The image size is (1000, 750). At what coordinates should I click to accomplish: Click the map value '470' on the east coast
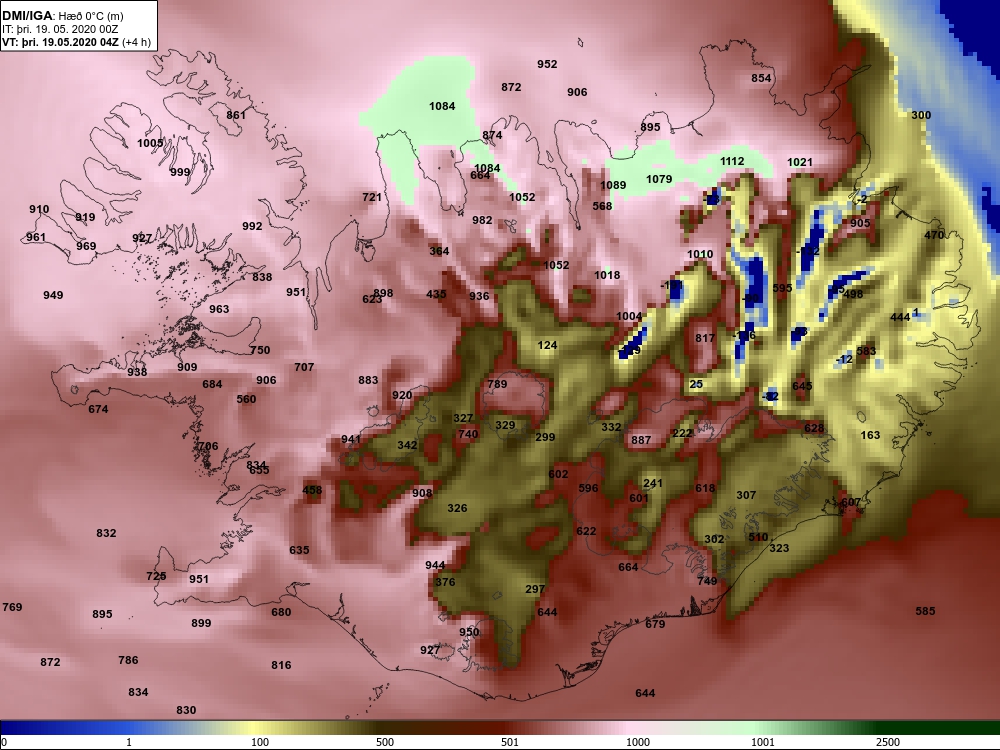(934, 235)
